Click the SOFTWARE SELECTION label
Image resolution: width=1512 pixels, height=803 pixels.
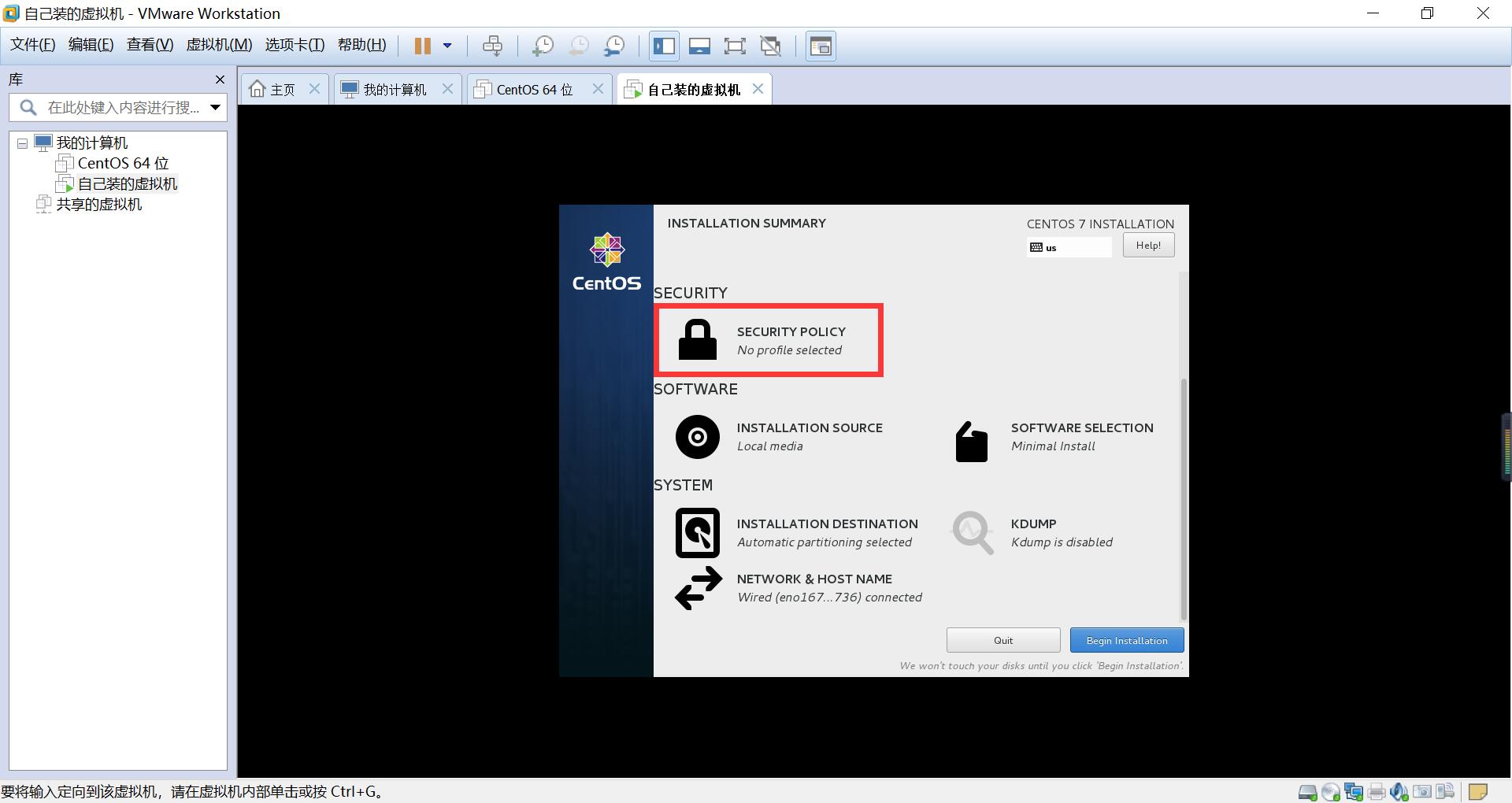point(1082,427)
